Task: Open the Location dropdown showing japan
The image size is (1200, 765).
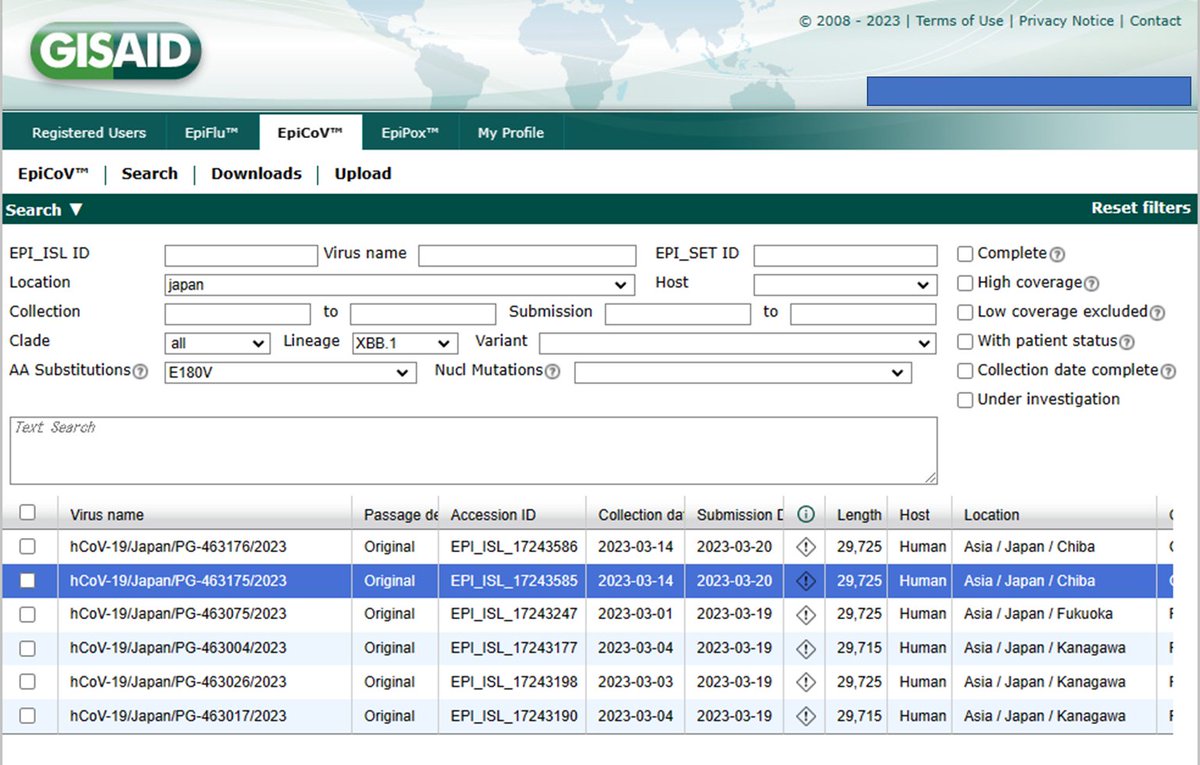Action: (x=399, y=284)
